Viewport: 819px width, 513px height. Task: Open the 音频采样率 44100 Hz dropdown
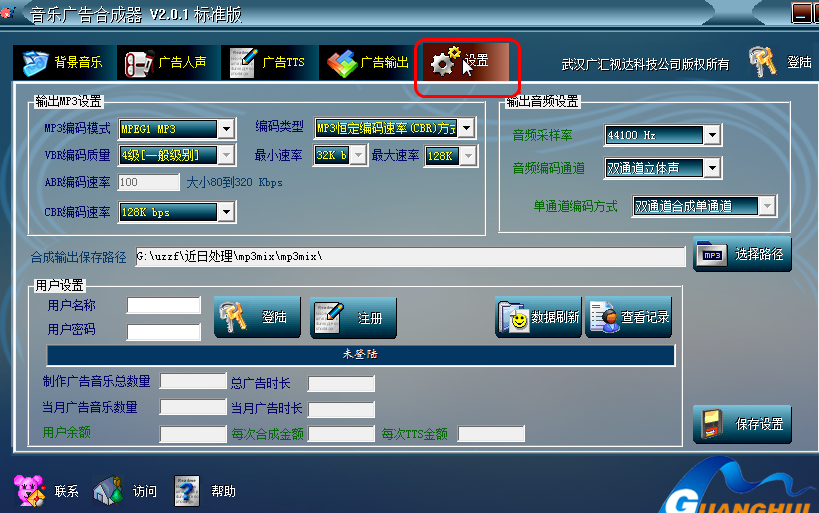(712, 135)
